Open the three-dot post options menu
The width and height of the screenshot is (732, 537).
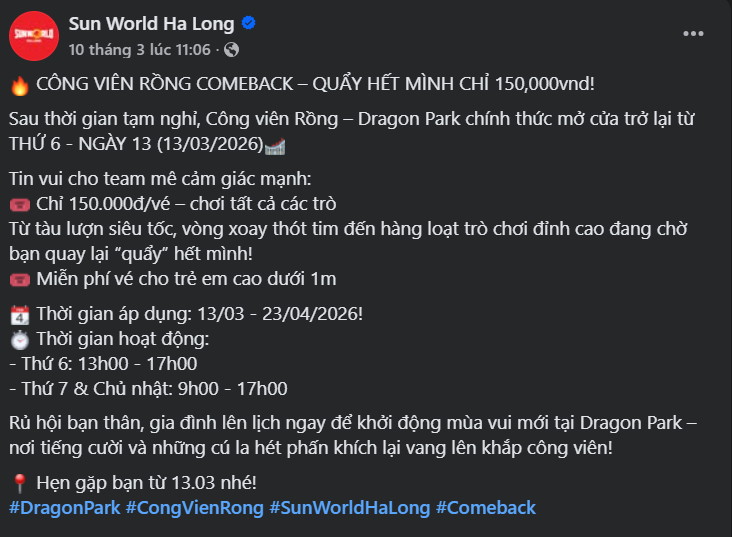(x=693, y=33)
